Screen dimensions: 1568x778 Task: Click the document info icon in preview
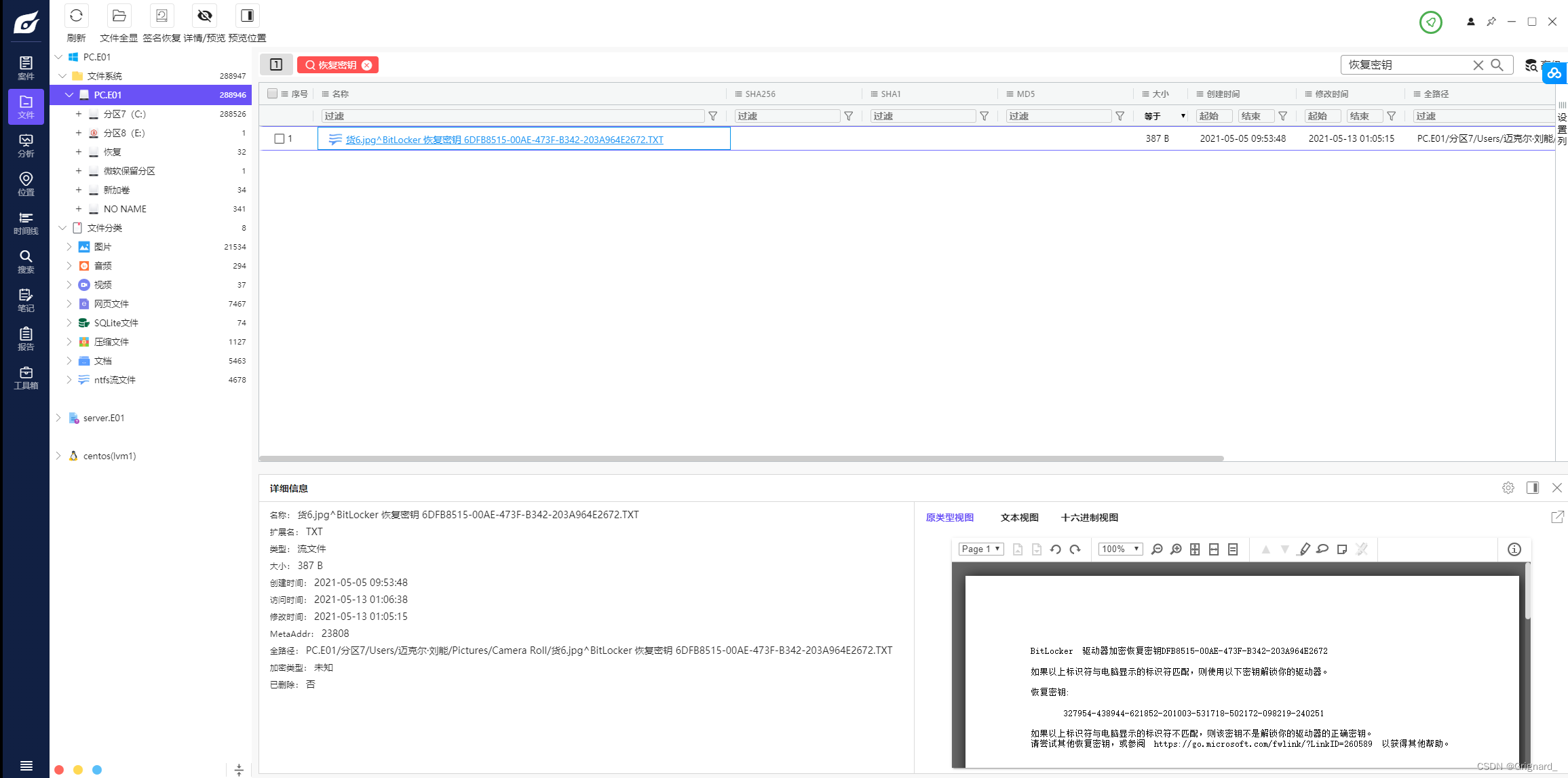(x=1514, y=549)
